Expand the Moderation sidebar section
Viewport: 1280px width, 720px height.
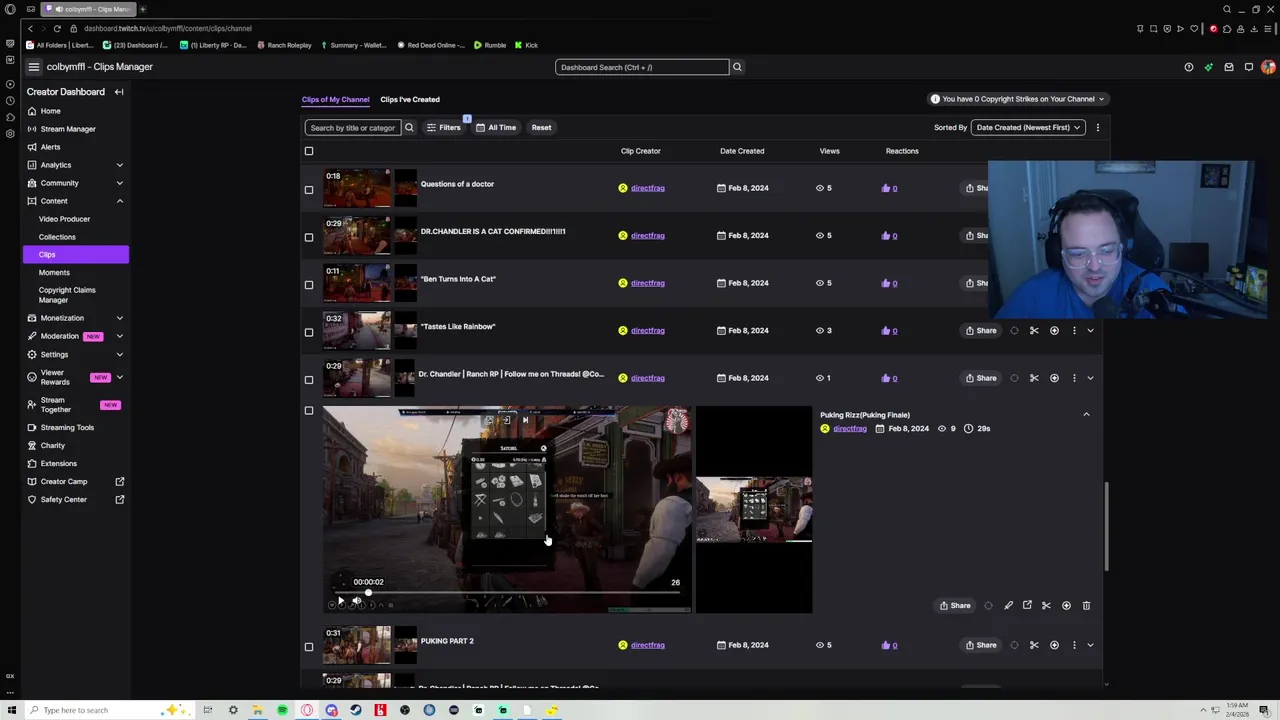[x=119, y=336]
